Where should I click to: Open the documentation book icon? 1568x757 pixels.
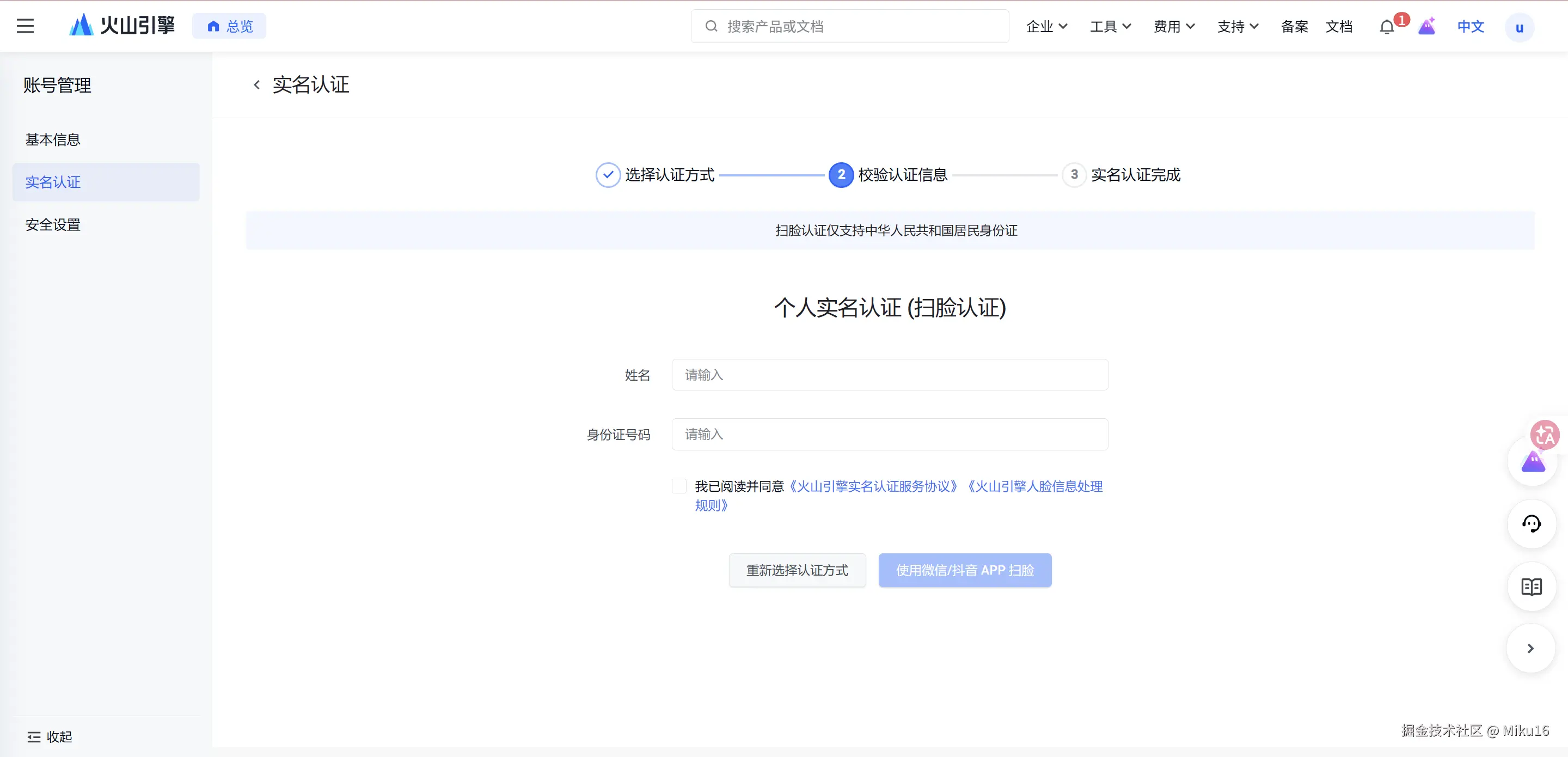(x=1531, y=587)
